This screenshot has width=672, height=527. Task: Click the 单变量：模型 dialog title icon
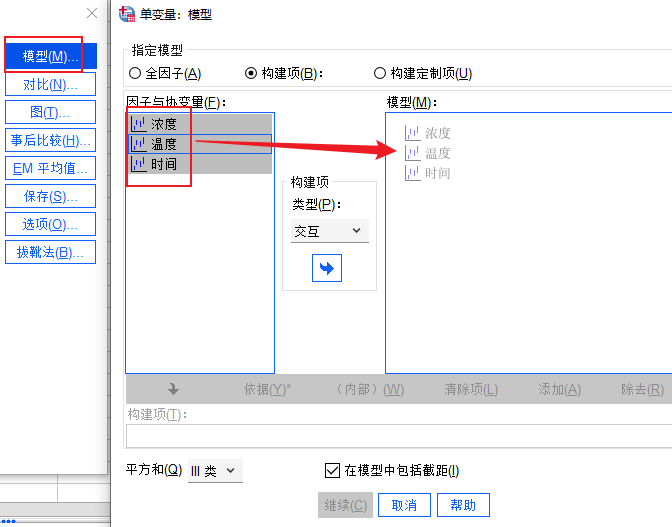click(127, 14)
